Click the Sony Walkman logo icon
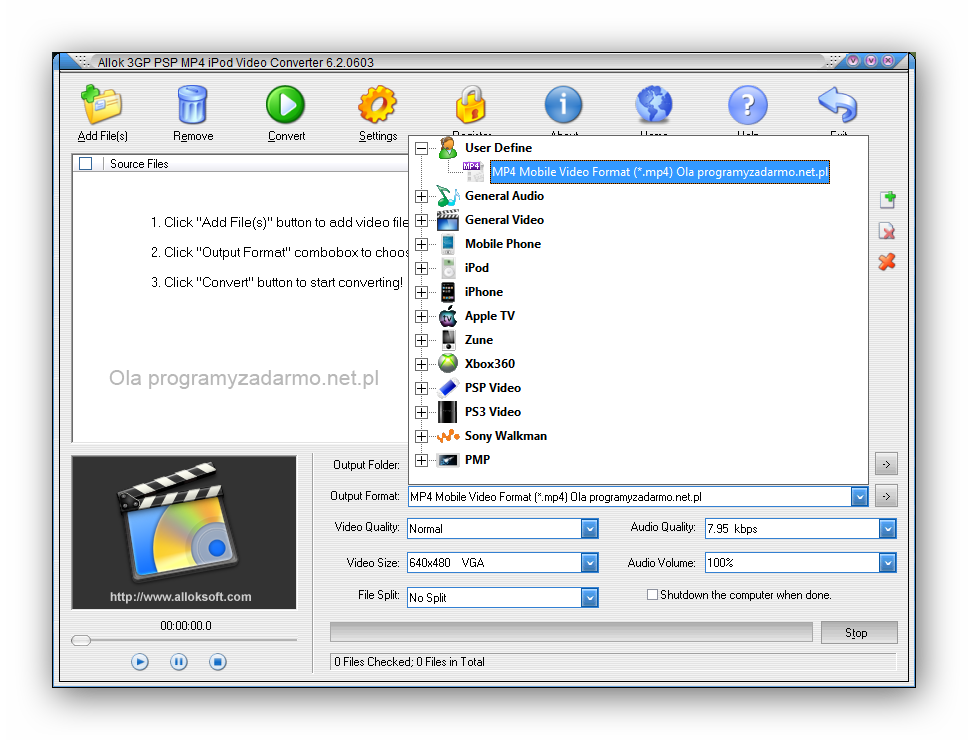The image size is (968, 740). coord(448,436)
